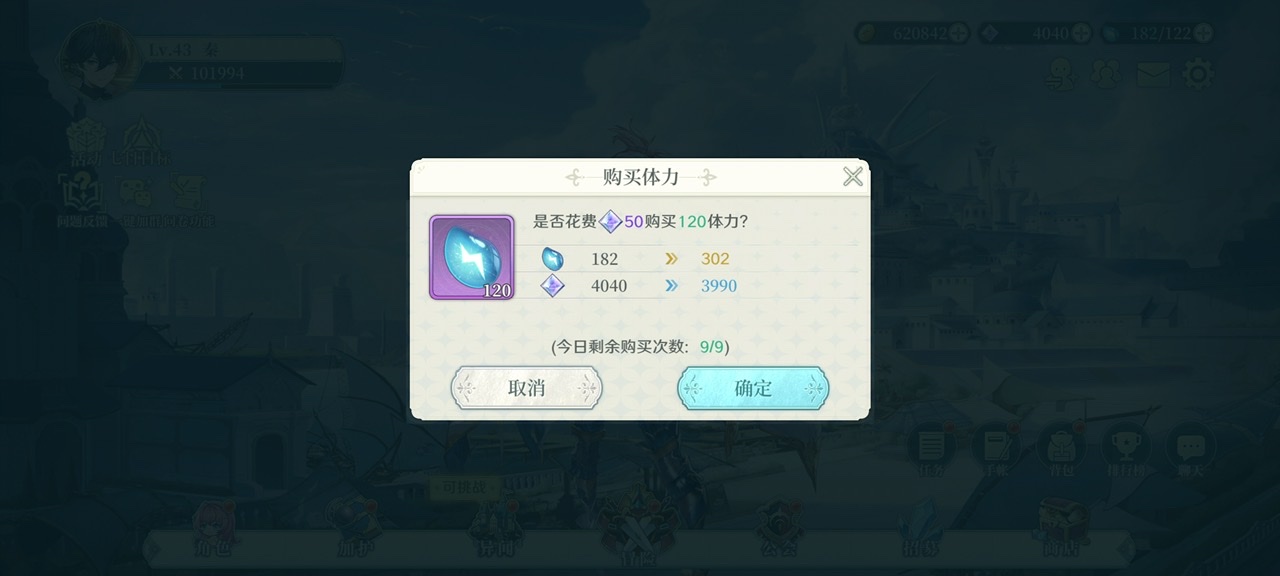
Task: Open the 问题反馈 feedback icon
Action: (82, 200)
